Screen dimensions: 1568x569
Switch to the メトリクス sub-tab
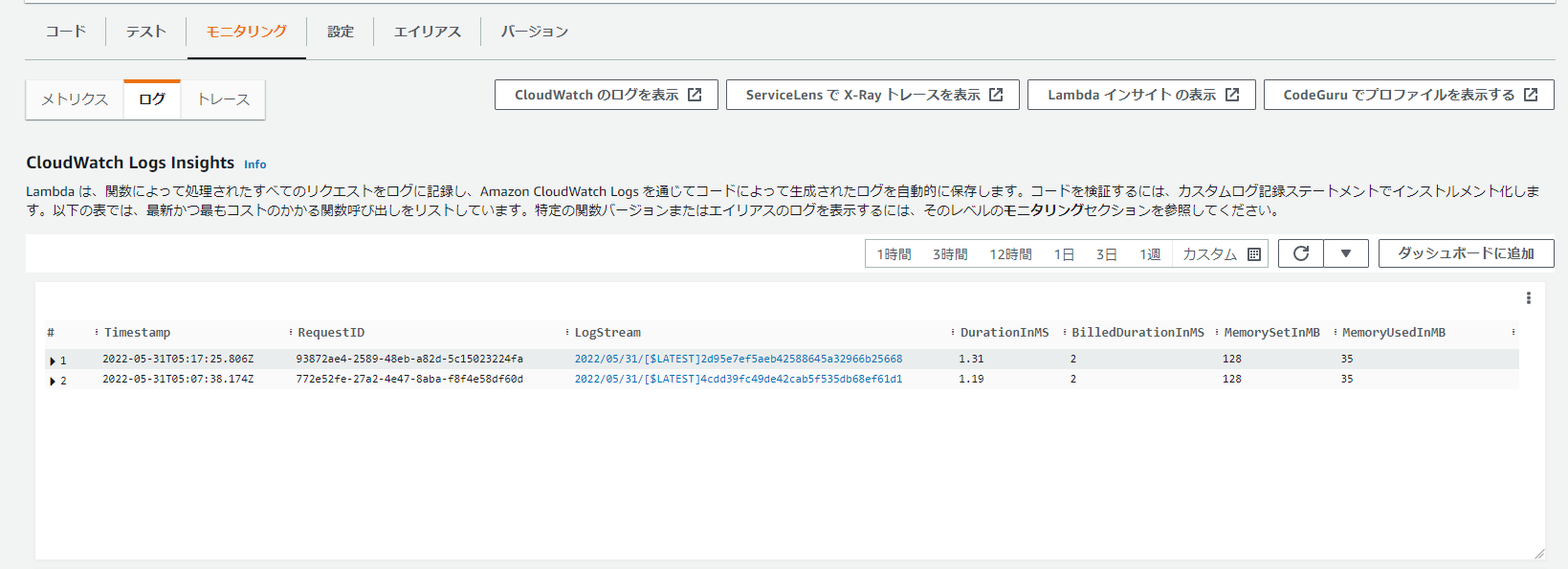tap(75, 99)
